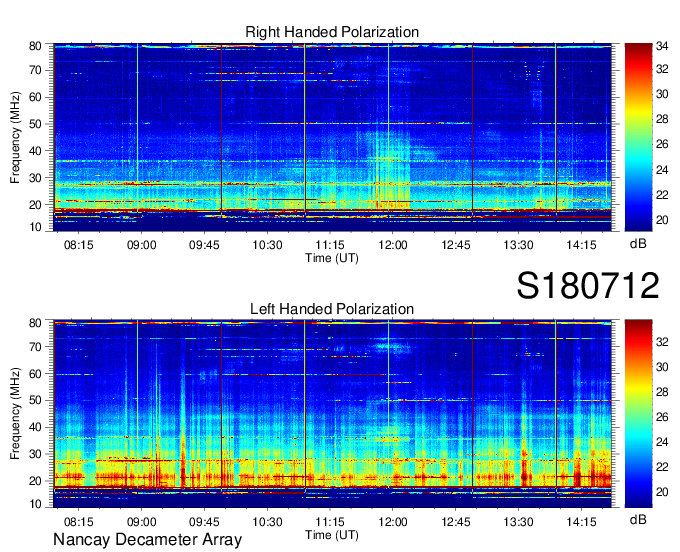This screenshot has height=552, width=680.
Task: Click the 26 dB value on Right Handed colorbar
Action: (662, 144)
